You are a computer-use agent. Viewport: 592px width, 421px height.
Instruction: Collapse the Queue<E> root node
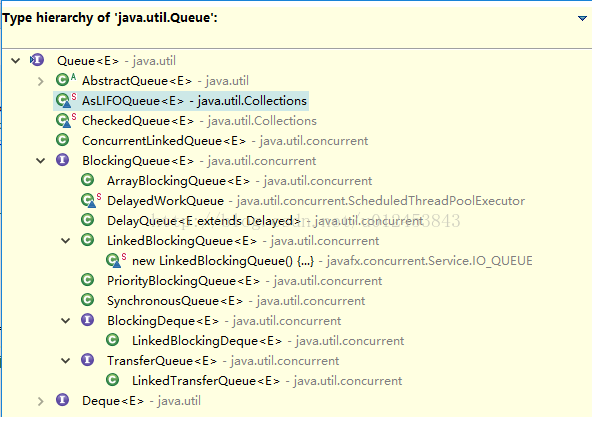(15, 60)
